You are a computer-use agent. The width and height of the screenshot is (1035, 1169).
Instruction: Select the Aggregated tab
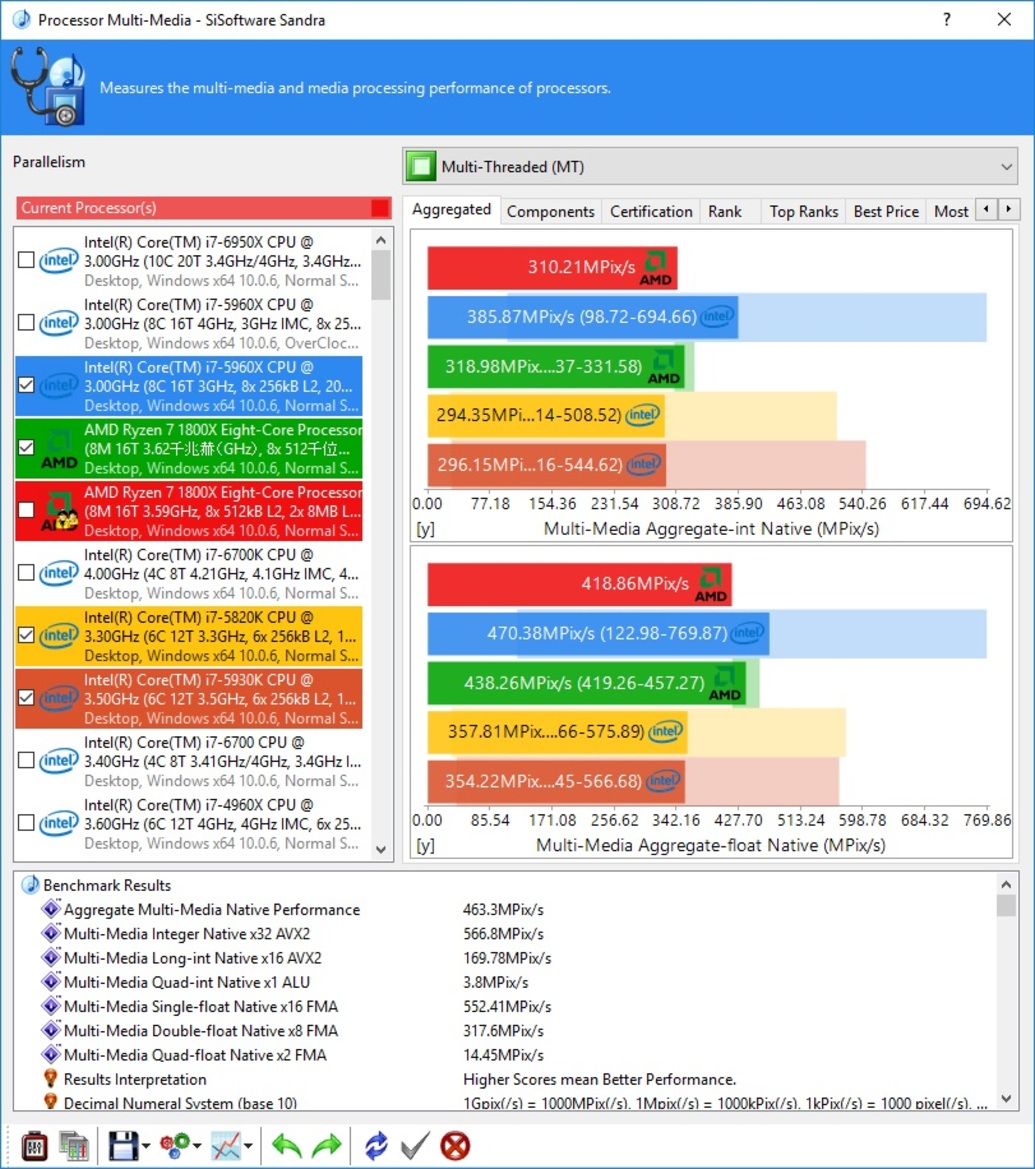pos(452,210)
